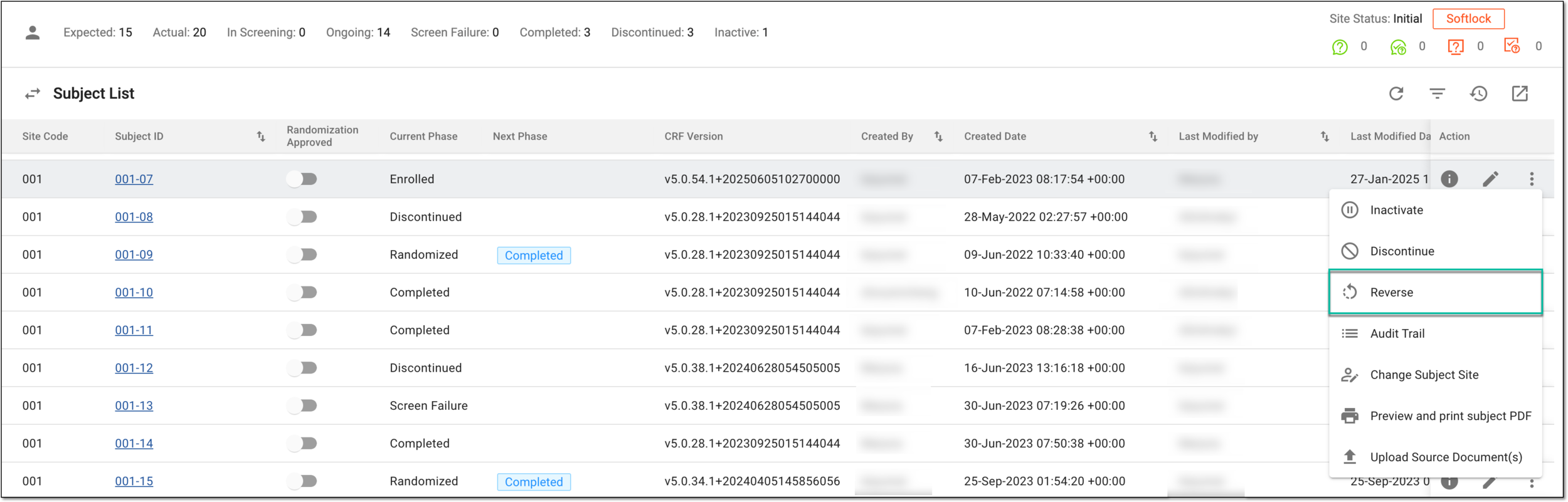Open the filter options icon
The width and height of the screenshot is (1568, 502).
(x=1438, y=94)
